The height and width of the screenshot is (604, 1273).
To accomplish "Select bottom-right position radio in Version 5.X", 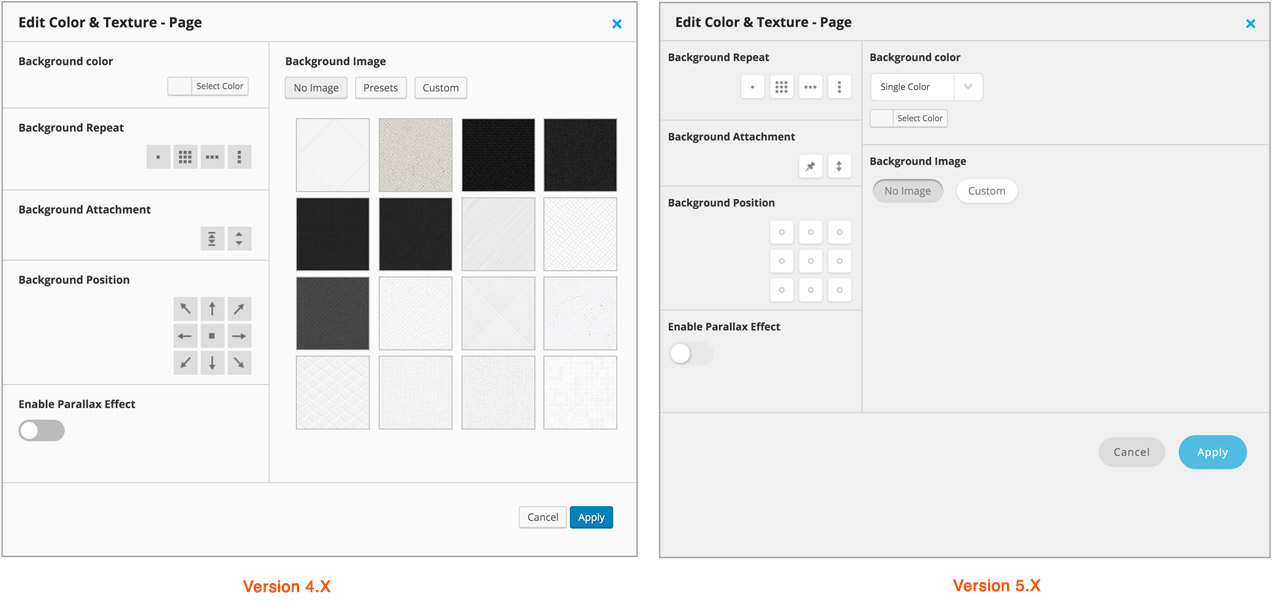I will tap(839, 290).
